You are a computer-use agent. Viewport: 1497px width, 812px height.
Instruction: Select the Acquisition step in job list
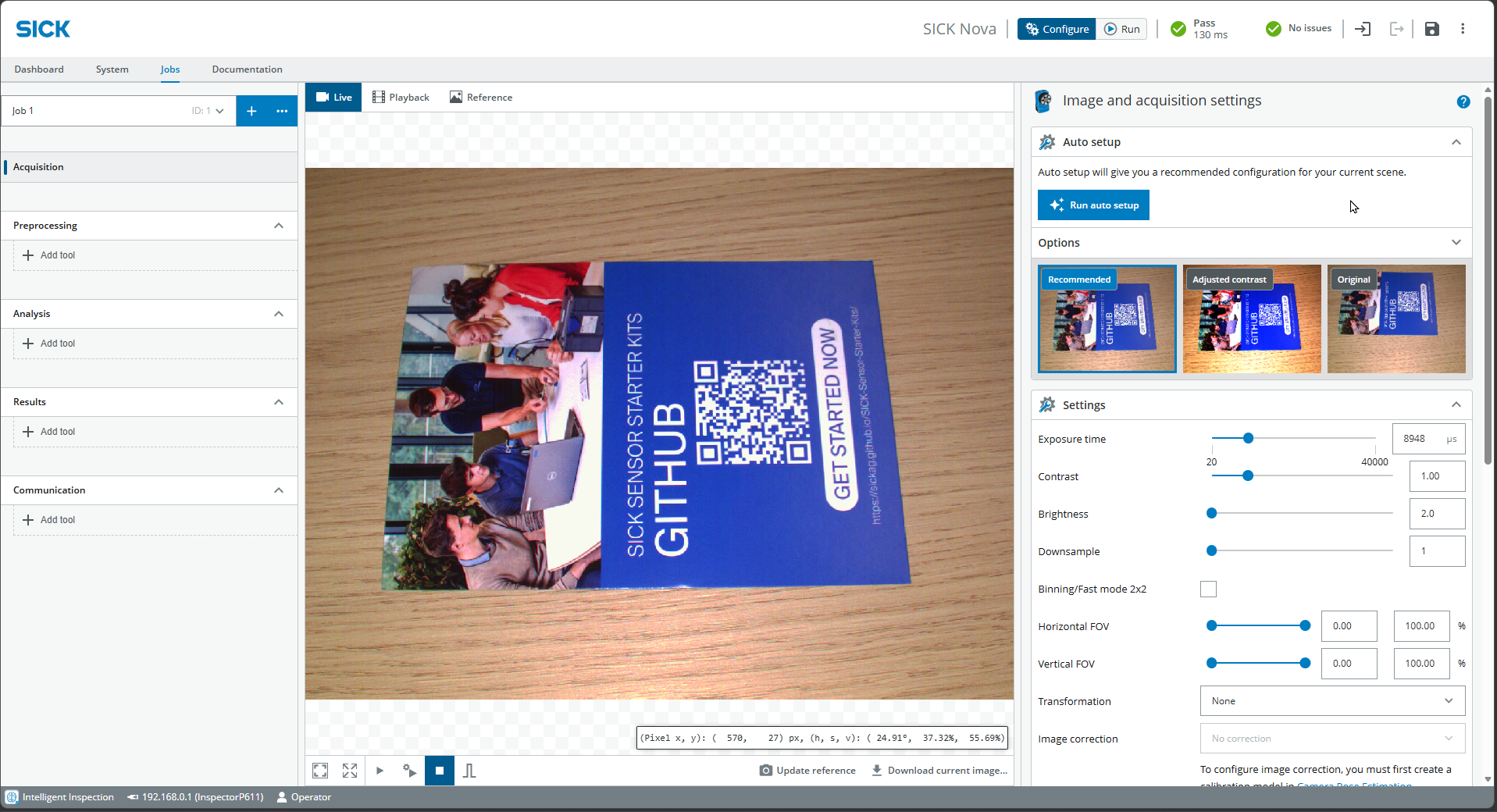[x=150, y=167]
